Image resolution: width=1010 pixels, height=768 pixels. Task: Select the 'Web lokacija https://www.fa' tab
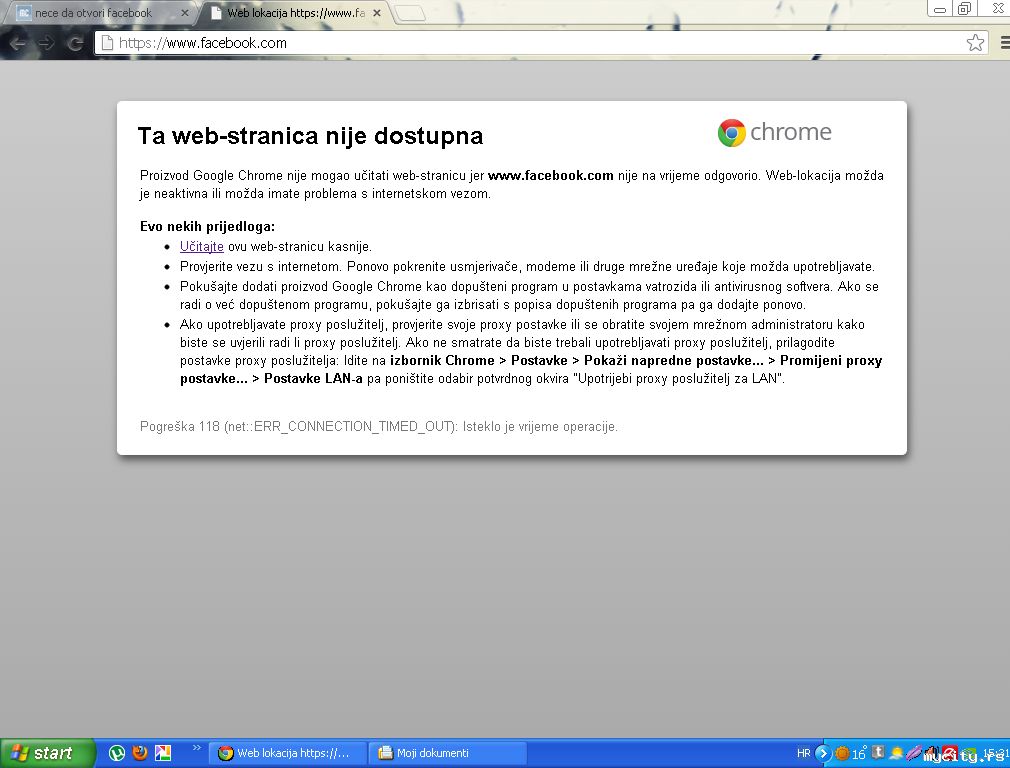pyautogui.click(x=295, y=13)
